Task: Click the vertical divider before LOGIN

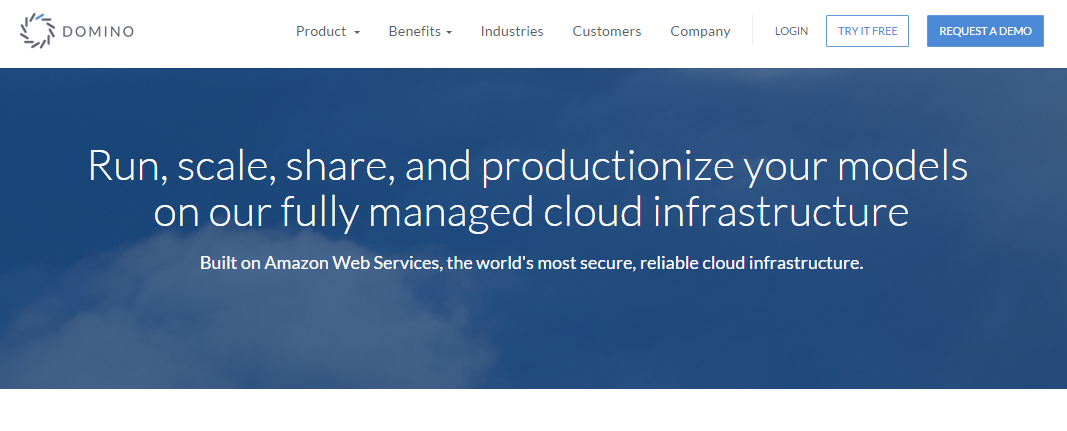Action: (752, 31)
